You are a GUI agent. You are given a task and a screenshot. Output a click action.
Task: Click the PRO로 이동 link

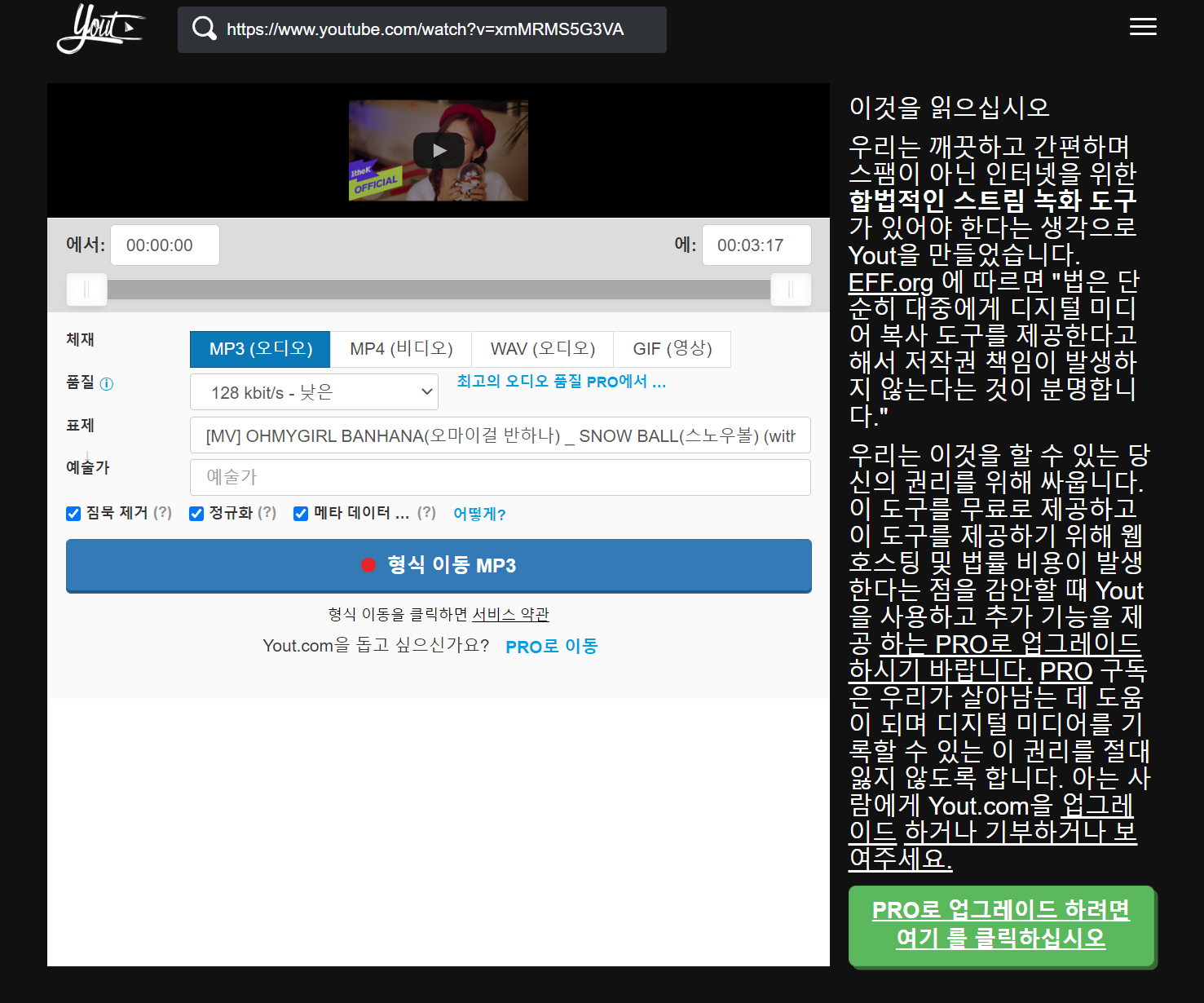(x=552, y=647)
